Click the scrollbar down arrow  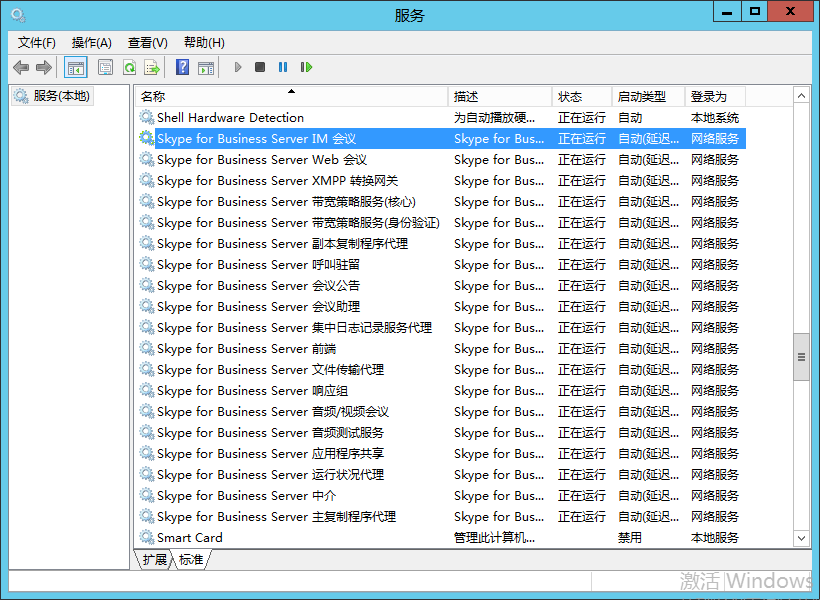pos(801,538)
